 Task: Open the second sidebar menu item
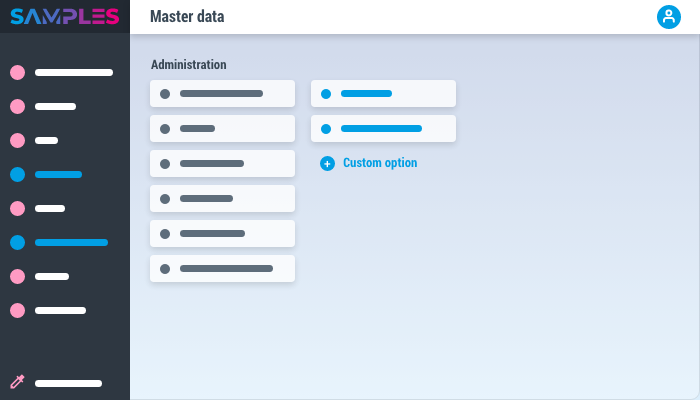pyautogui.click(x=55, y=106)
